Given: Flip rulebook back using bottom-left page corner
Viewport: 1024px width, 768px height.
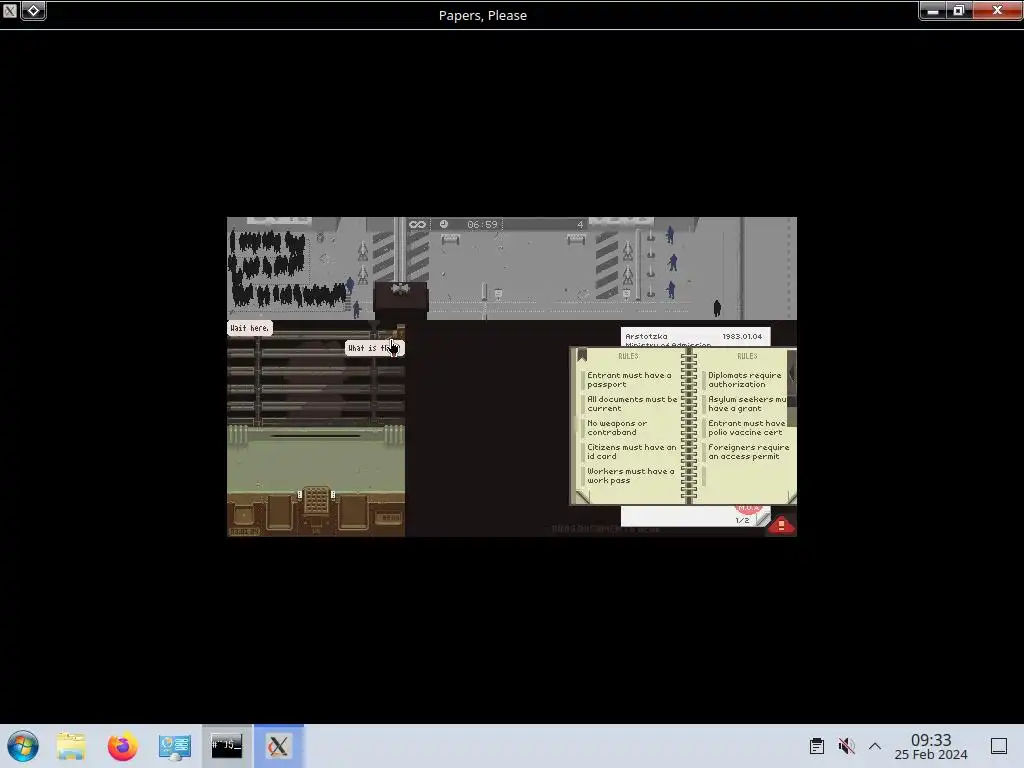Looking at the screenshot, I should click(581, 497).
